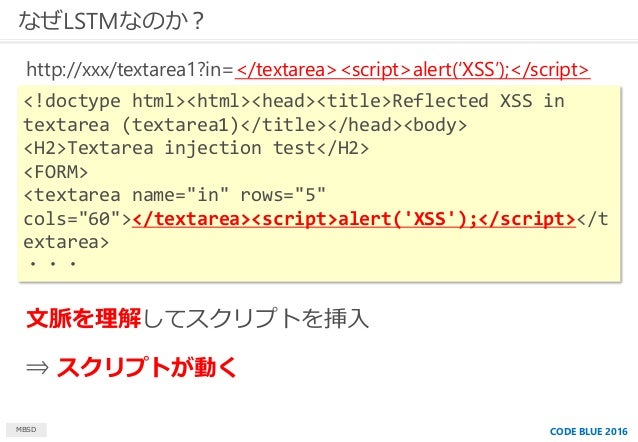Click the CODE BLUE 2016 label
The height and width of the screenshot is (442, 638).
(589, 431)
